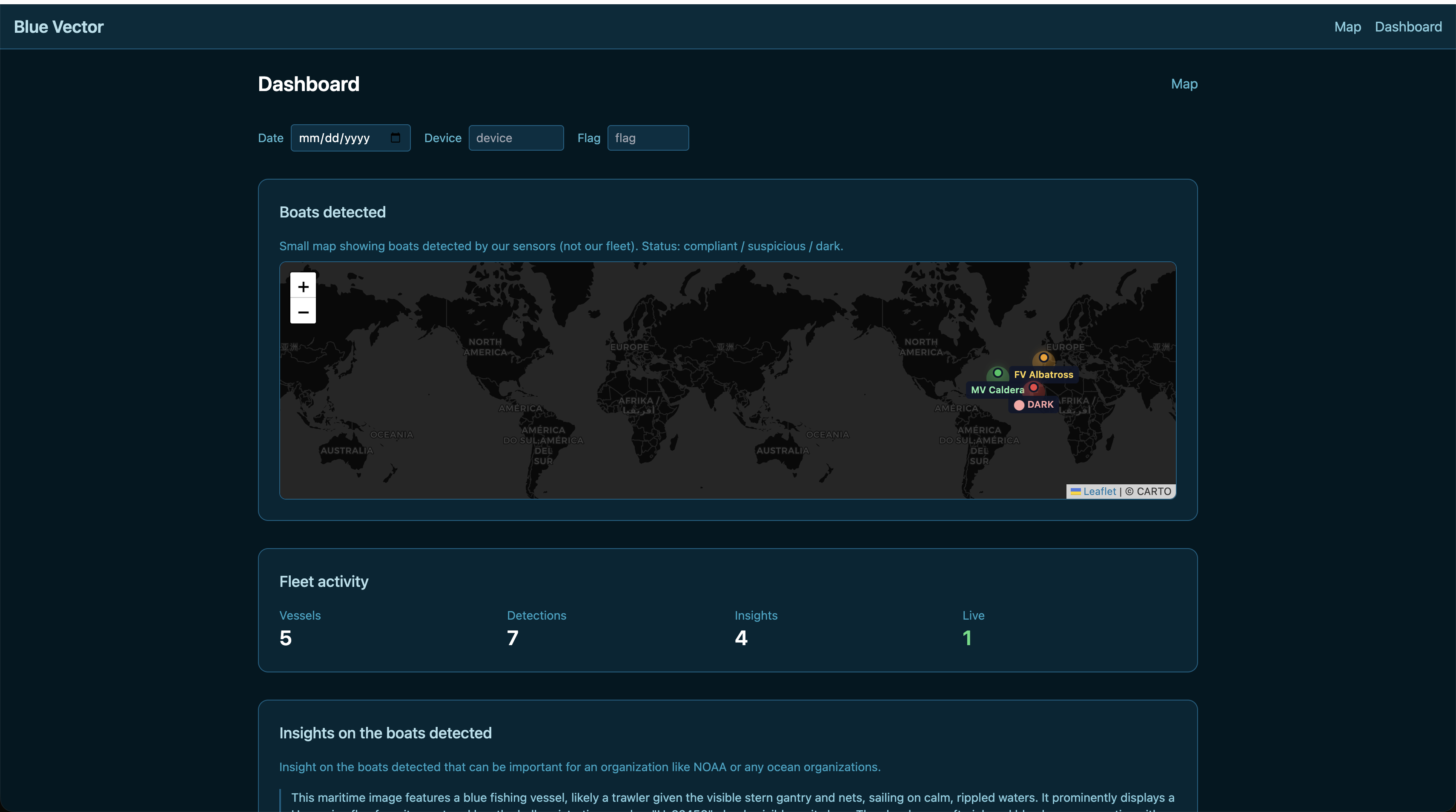Viewport: 1456px width, 812px height.
Task: Click into the Device filter input
Action: [x=516, y=138]
